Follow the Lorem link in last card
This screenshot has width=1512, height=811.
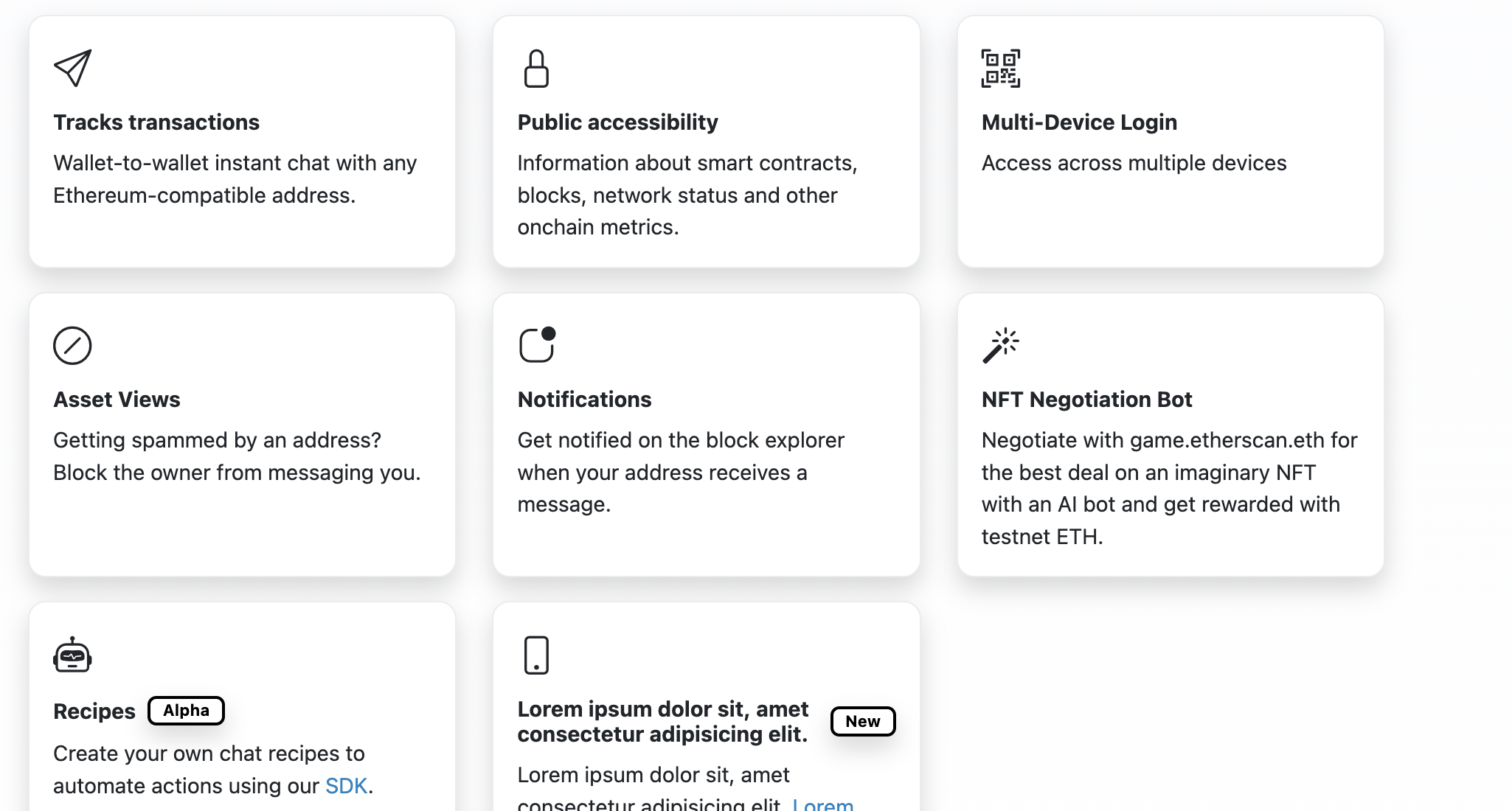823,804
